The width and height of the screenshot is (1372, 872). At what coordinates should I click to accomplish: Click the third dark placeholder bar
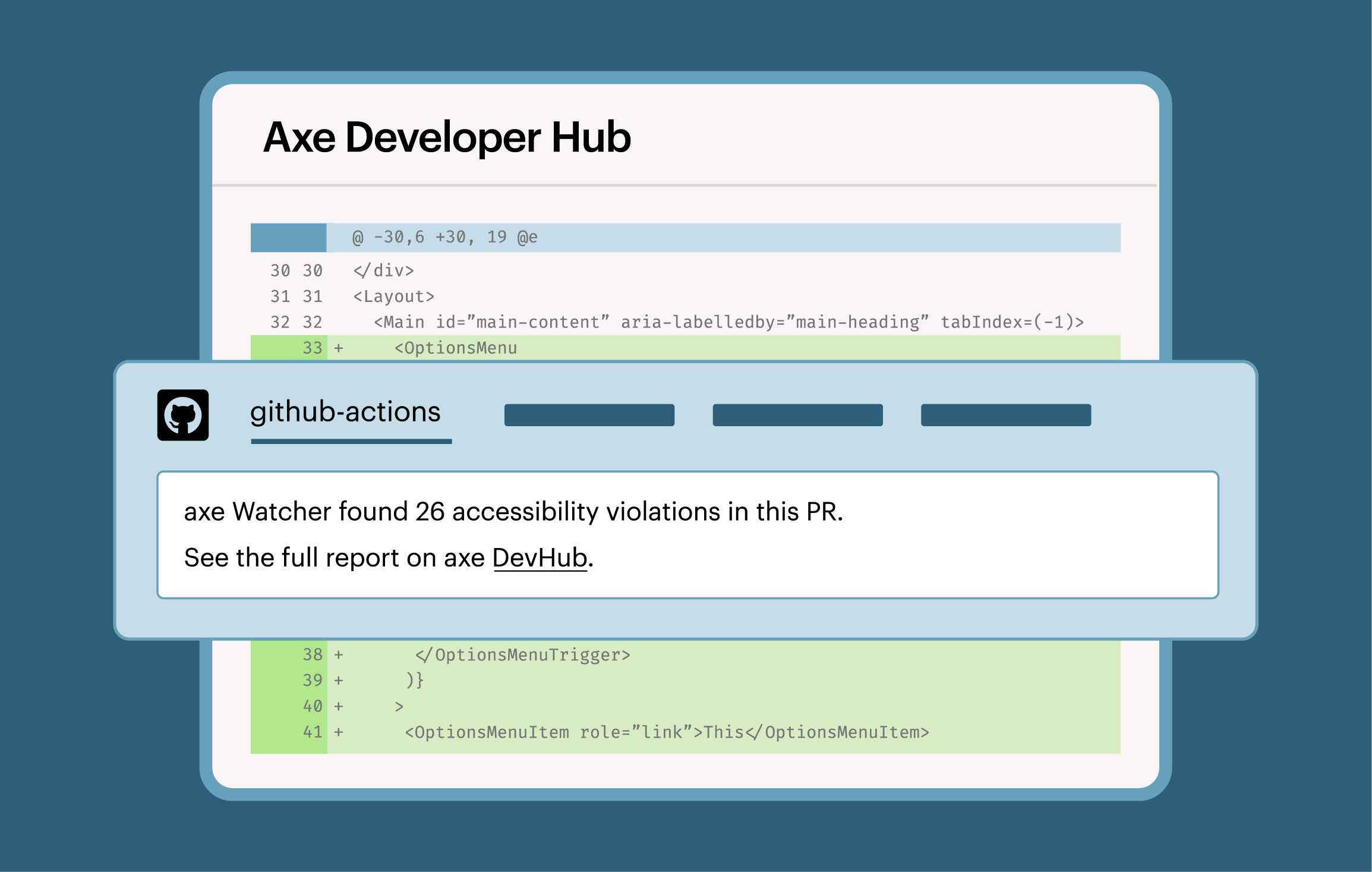[1005, 414]
